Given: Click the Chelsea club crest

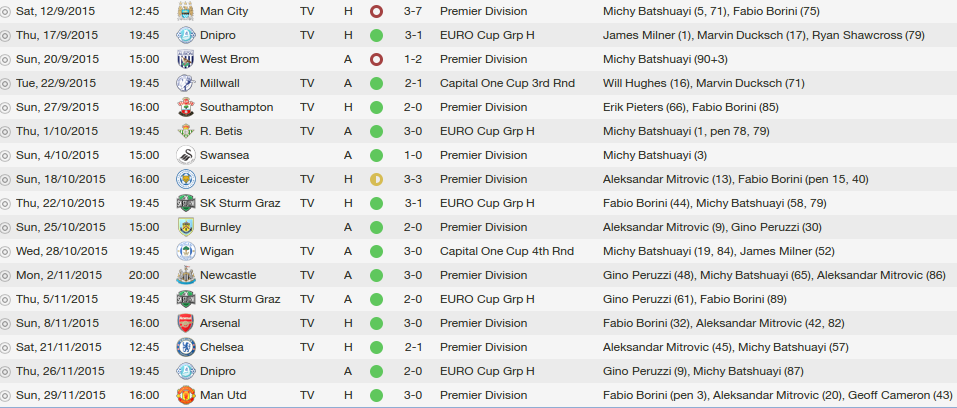Looking at the screenshot, I should 186,347.
